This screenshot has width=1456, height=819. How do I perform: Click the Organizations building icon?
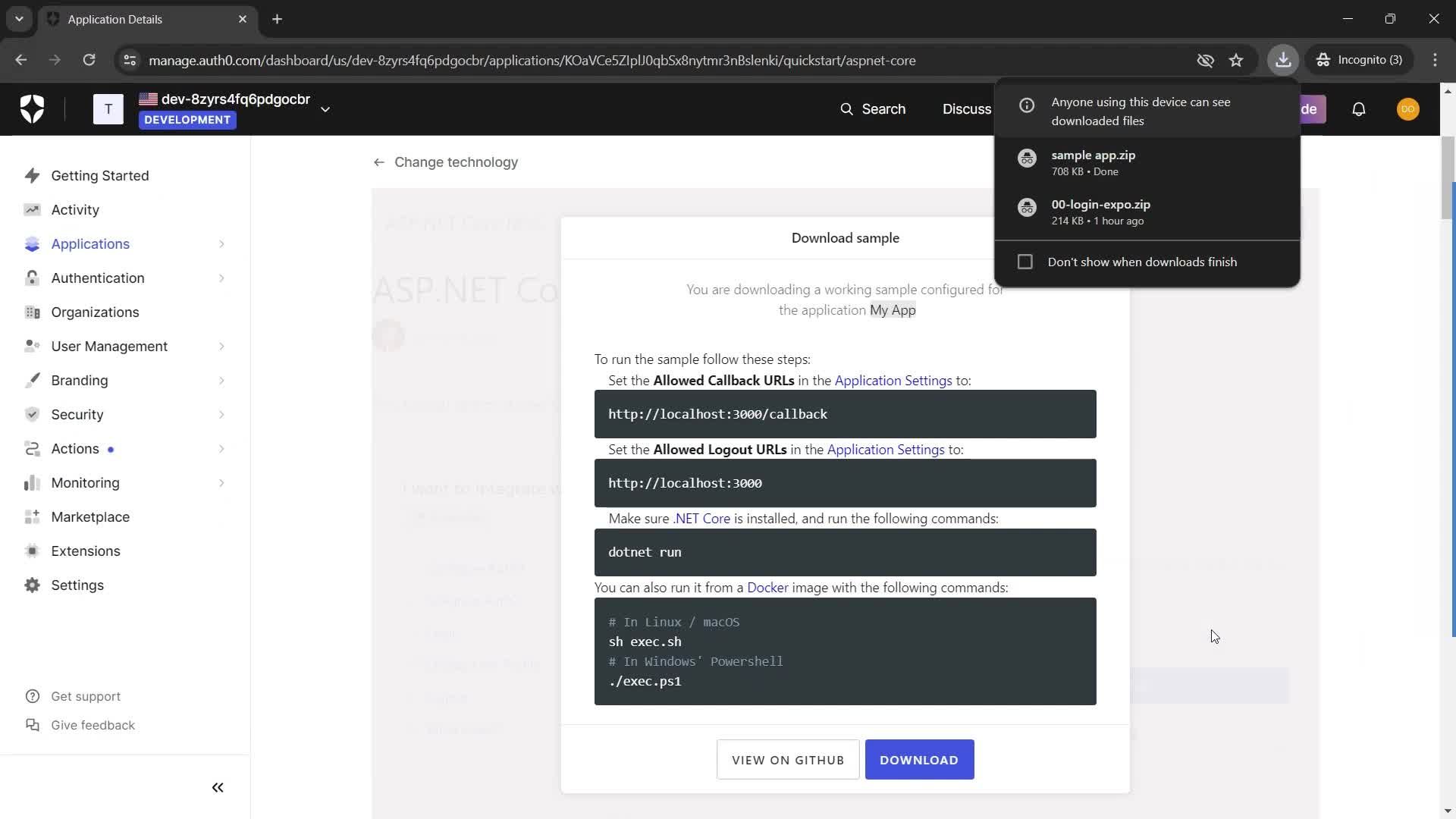click(32, 312)
